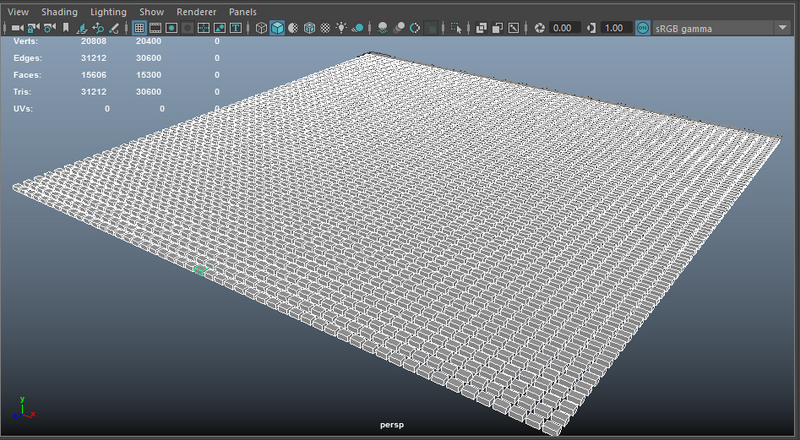
Task: Click the Grease Pencil icon
Action: [114, 28]
